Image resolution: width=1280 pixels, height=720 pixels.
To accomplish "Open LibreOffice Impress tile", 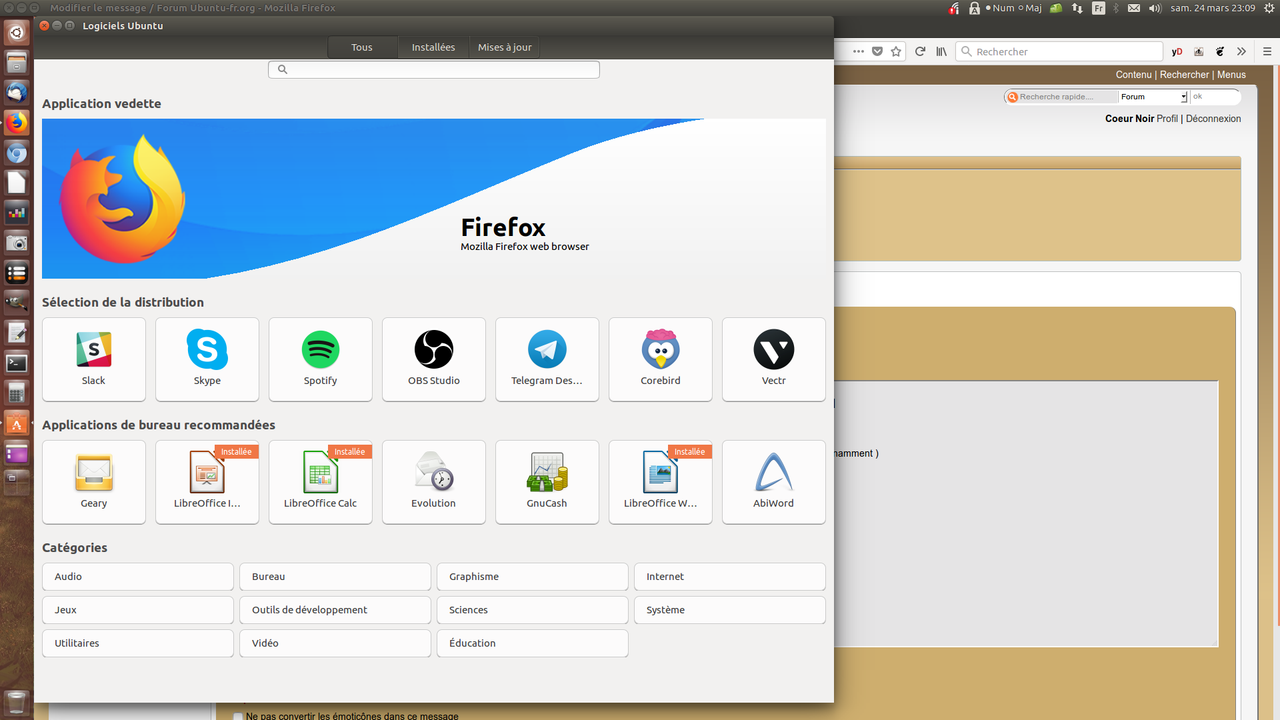I will [207, 482].
